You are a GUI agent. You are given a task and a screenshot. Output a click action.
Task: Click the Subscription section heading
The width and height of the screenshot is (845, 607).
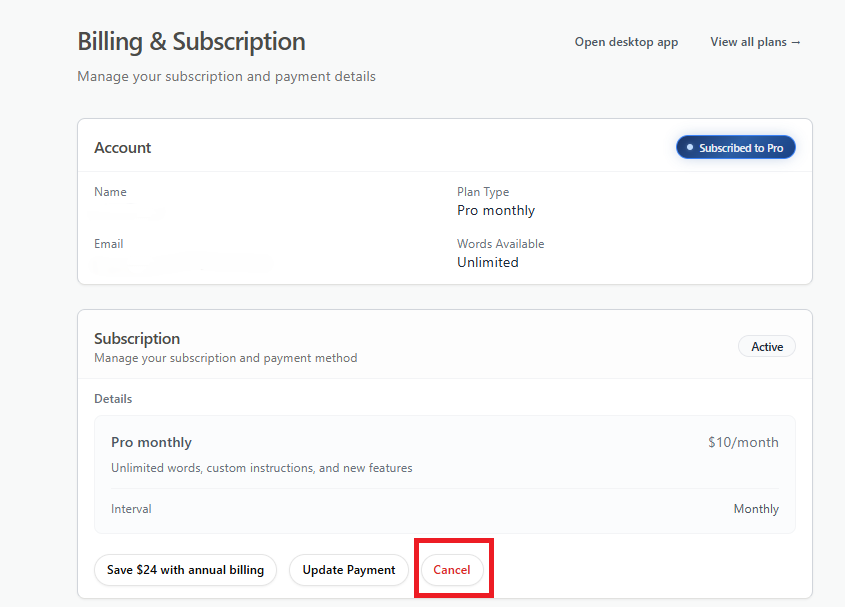tap(137, 339)
